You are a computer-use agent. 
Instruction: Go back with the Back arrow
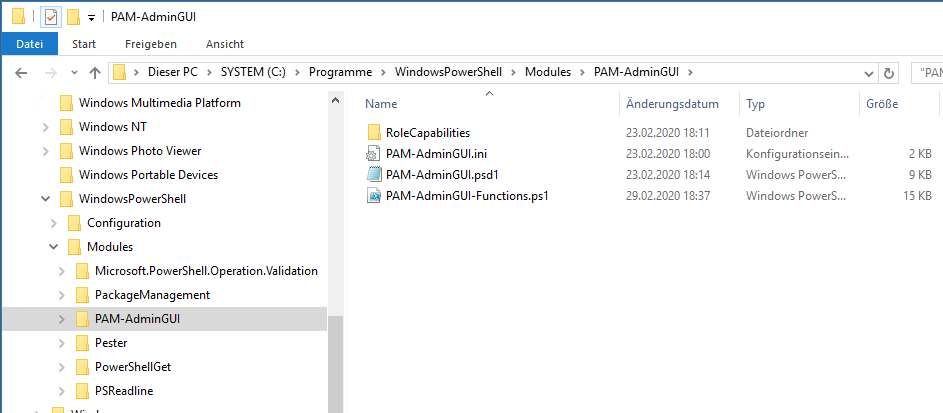21,73
